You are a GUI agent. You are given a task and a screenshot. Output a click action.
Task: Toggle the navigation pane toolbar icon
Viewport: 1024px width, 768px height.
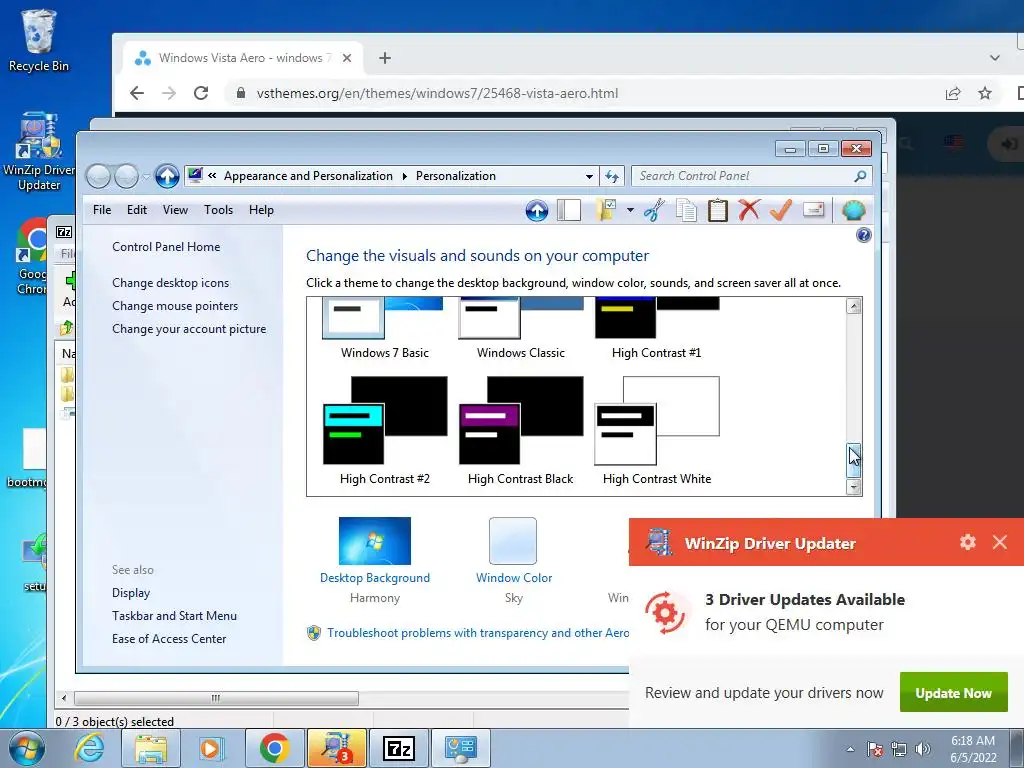pyautogui.click(x=569, y=210)
